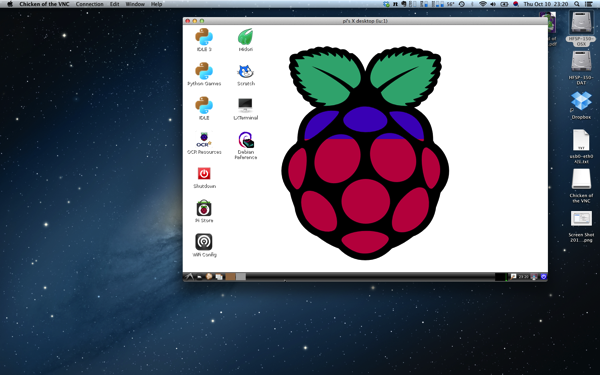Select the IDLE icon below Python Games
This screenshot has height=375, width=600.
(x=204, y=108)
